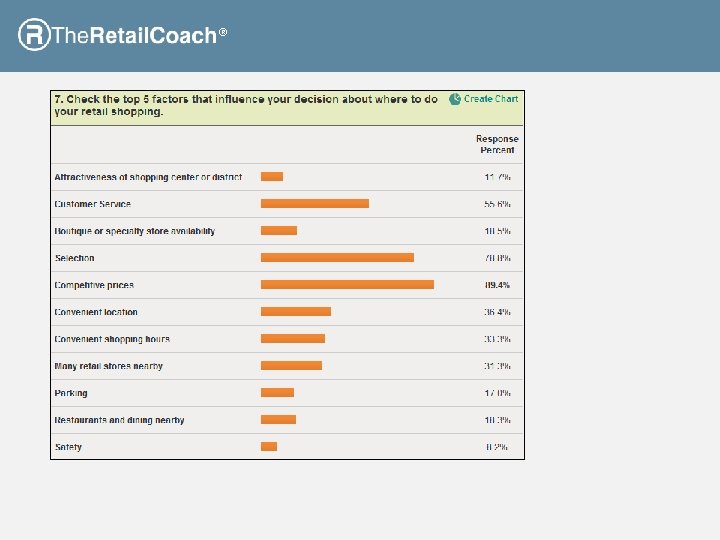Image resolution: width=720 pixels, height=540 pixels.
Task: Click the Selection orange bar
Action: 337,258
